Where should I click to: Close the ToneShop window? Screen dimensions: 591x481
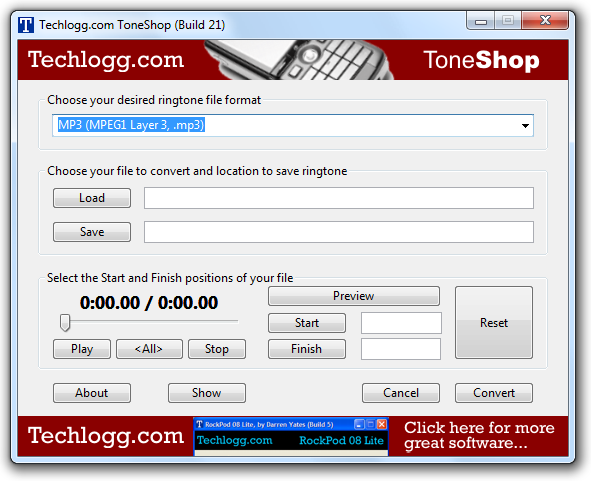[x=545, y=20]
